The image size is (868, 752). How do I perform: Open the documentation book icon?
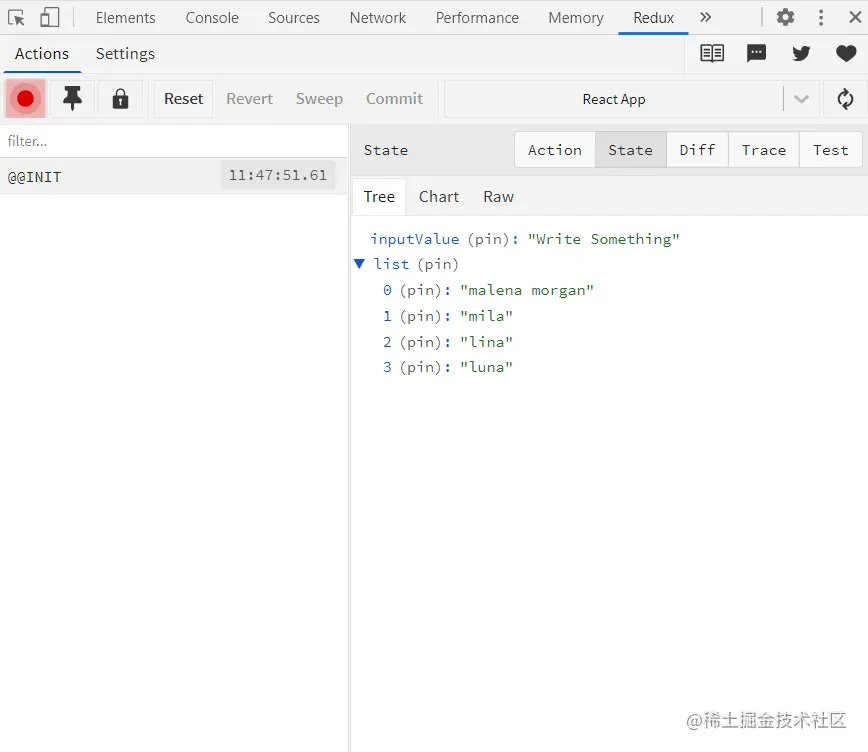click(712, 54)
